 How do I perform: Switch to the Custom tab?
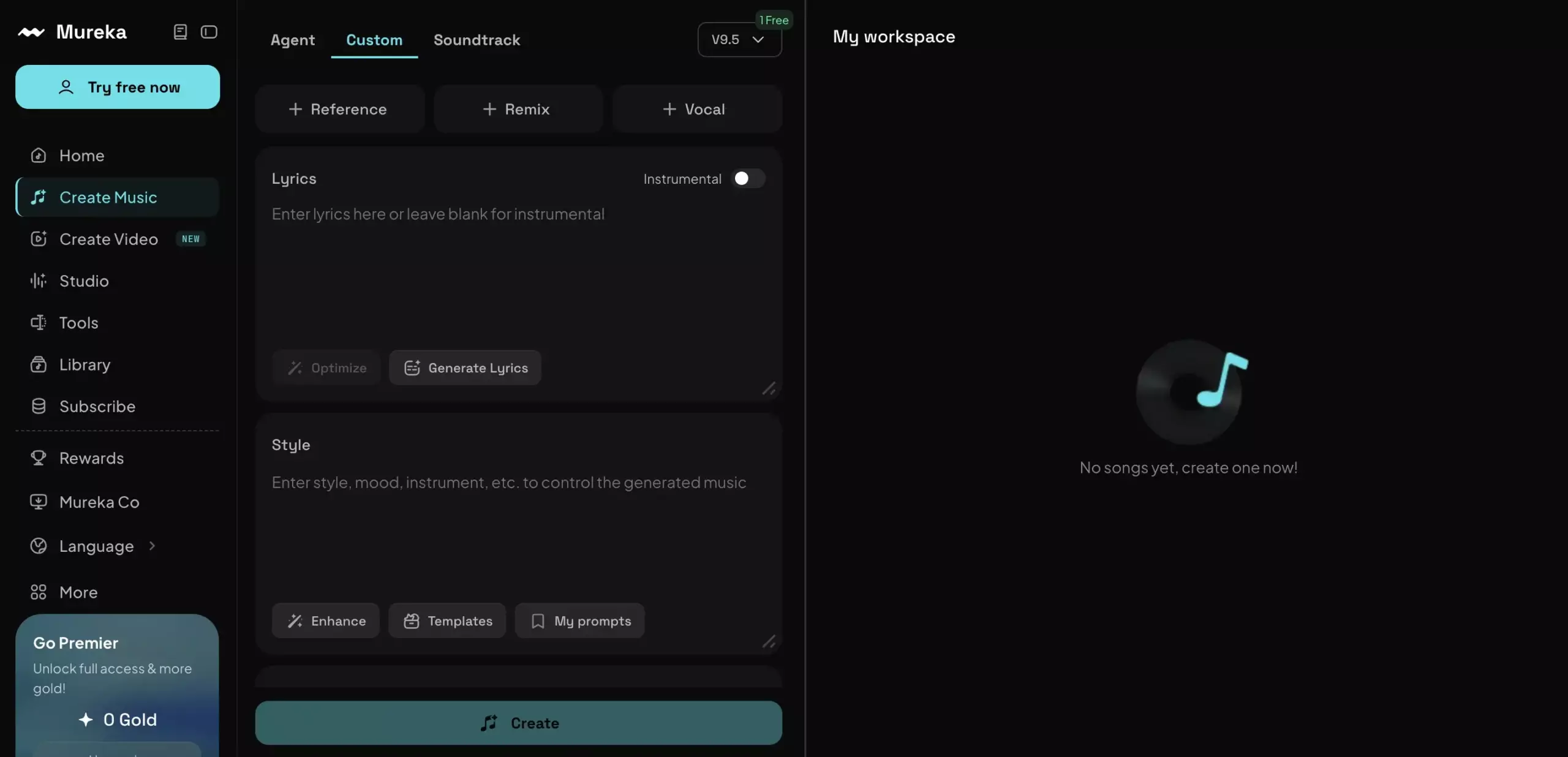[x=374, y=40]
